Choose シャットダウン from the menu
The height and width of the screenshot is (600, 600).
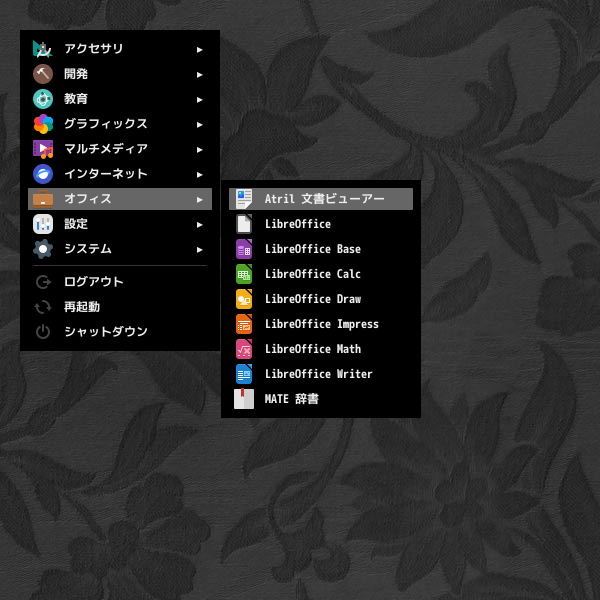(x=120, y=332)
